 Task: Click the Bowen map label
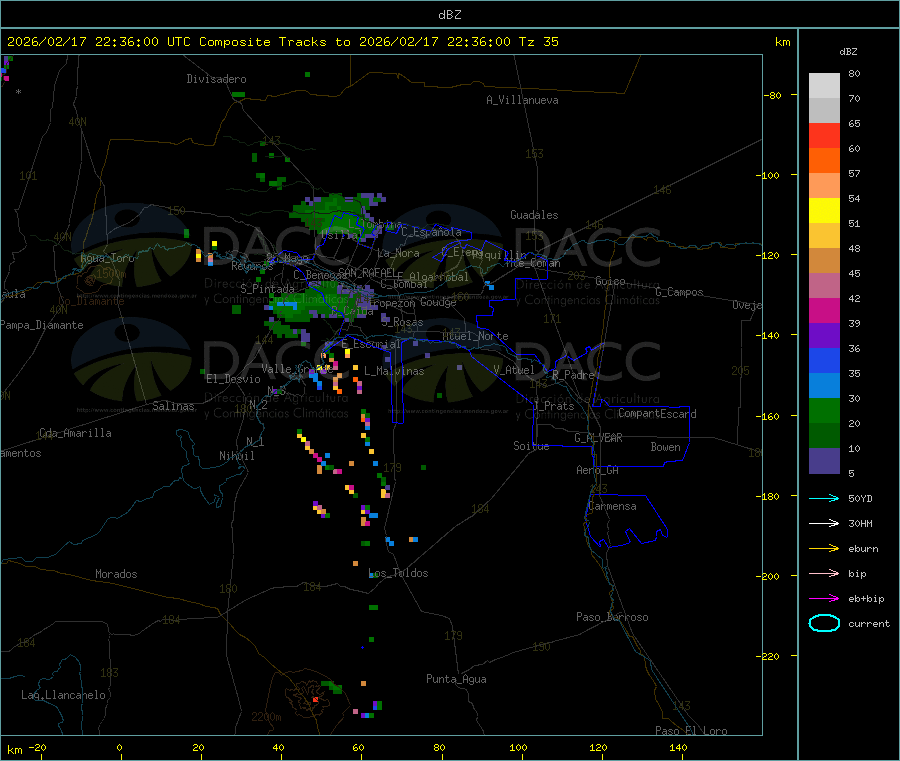click(x=665, y=447)
